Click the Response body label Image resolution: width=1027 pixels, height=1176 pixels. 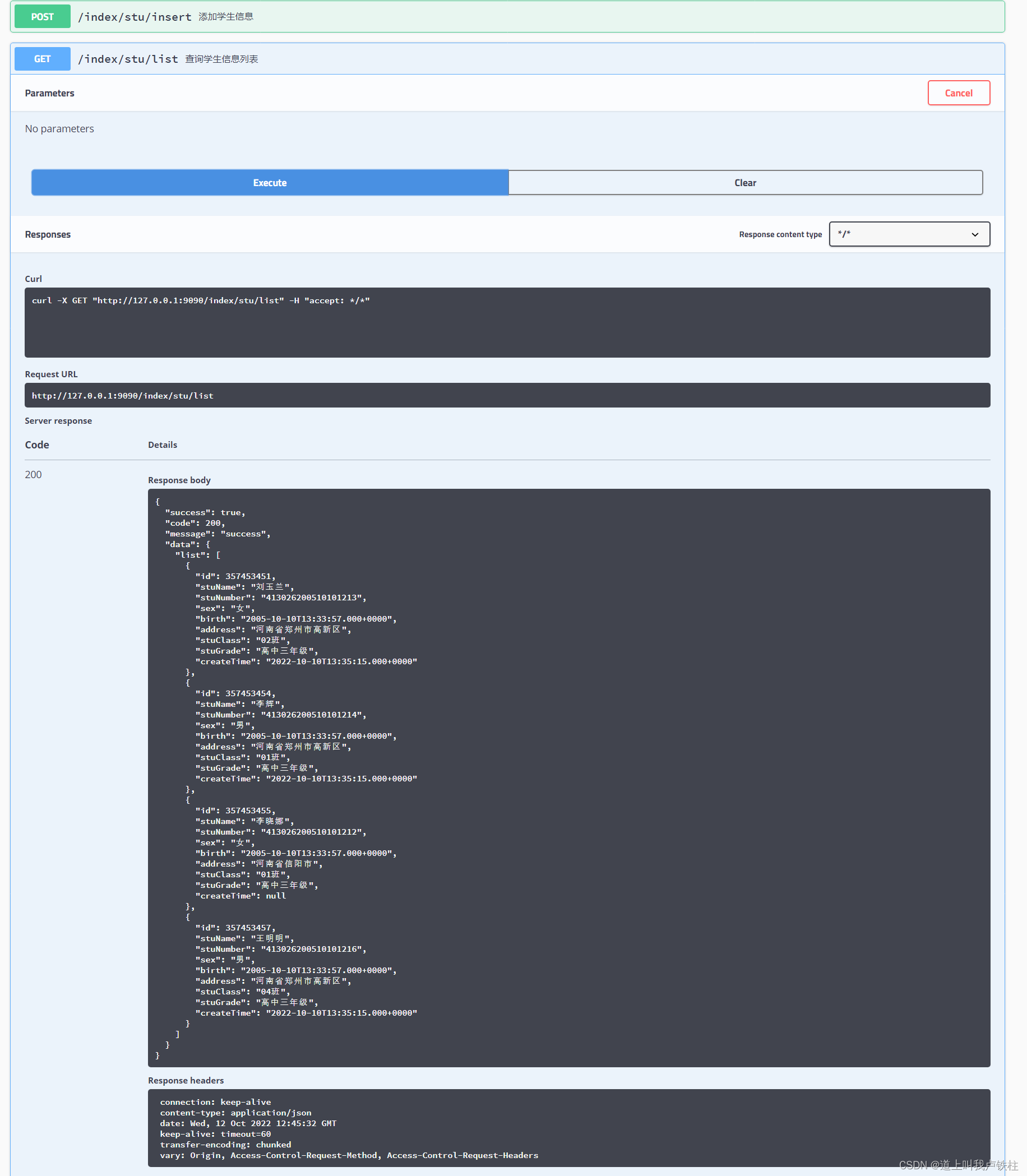click(179, 480)
